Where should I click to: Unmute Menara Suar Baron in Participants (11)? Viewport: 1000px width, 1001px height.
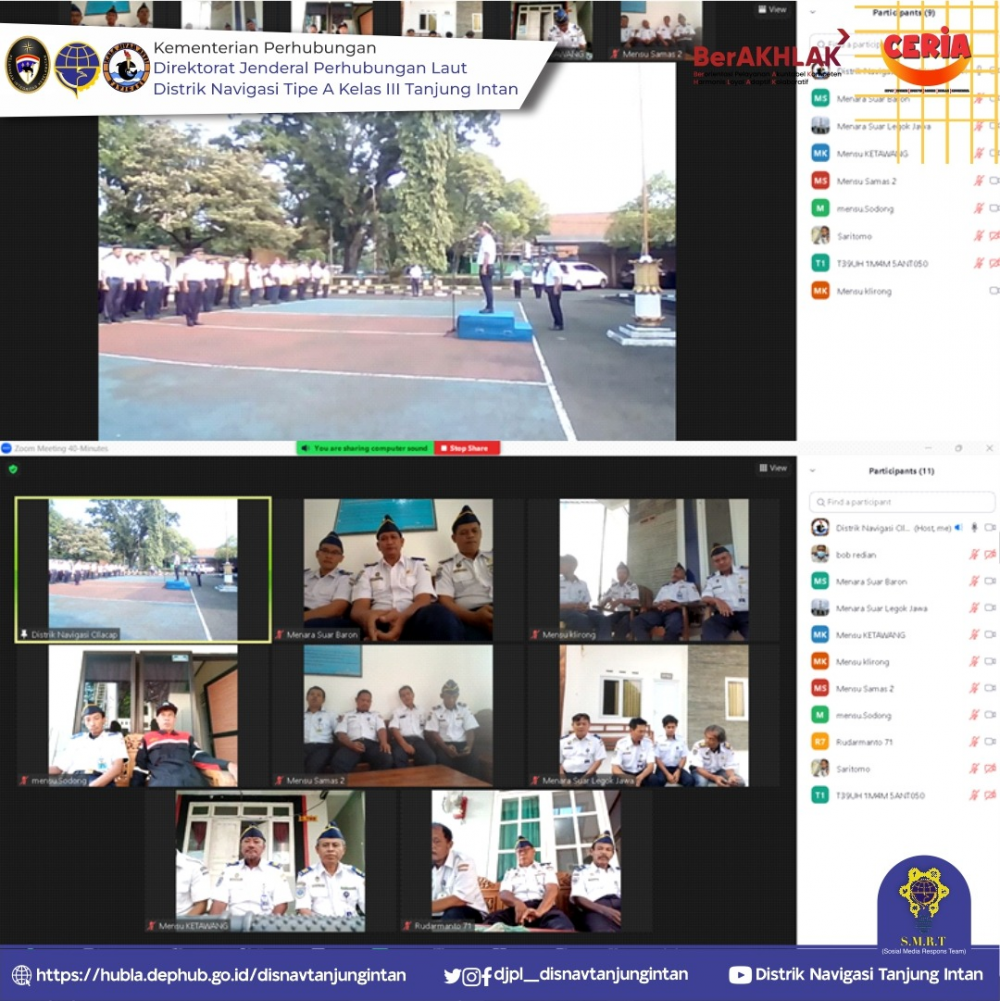974,581
